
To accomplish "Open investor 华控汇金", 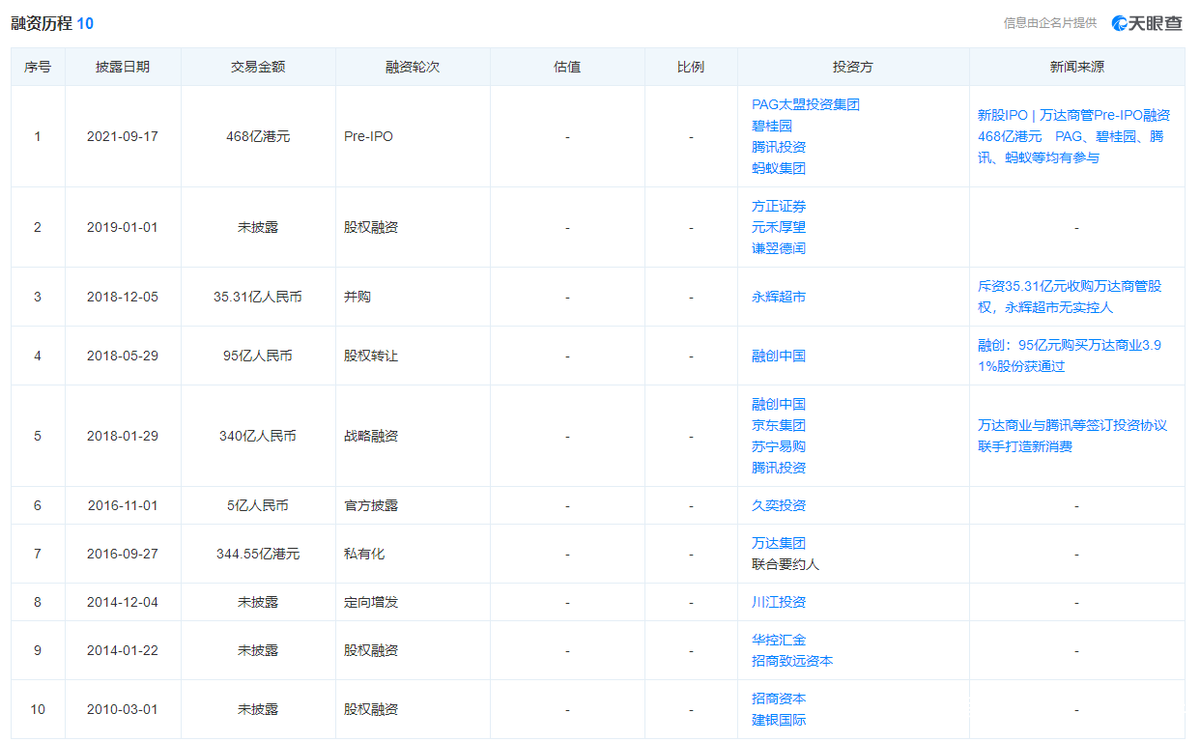I will 779,640.
